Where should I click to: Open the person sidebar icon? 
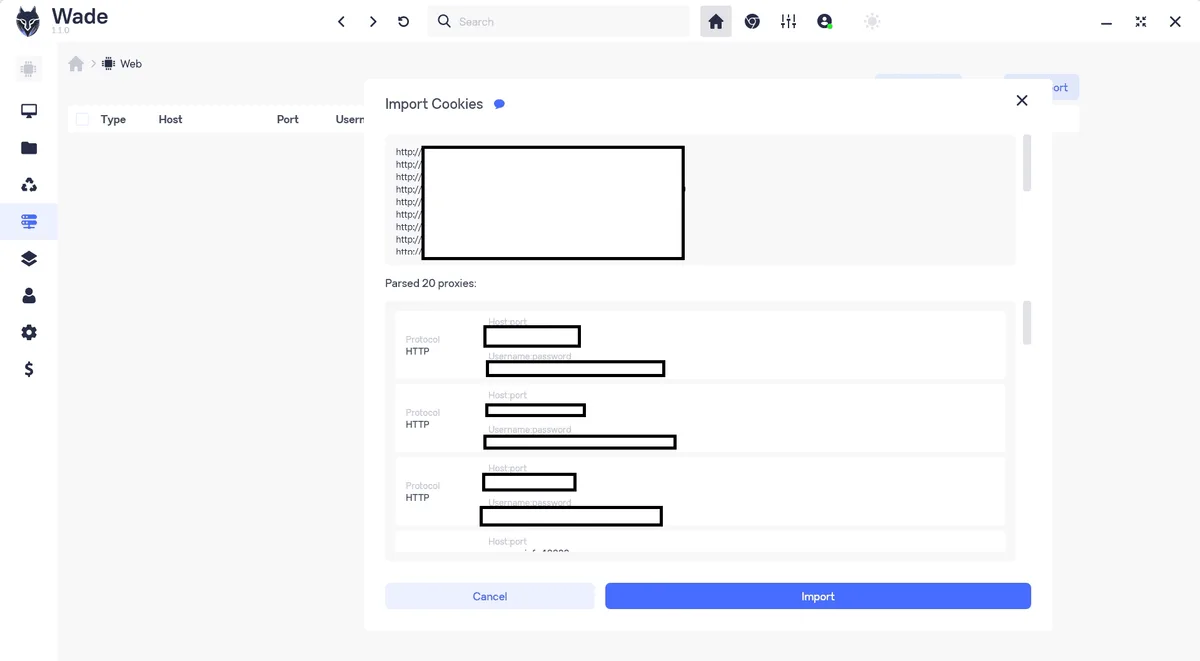click(29, 296)
